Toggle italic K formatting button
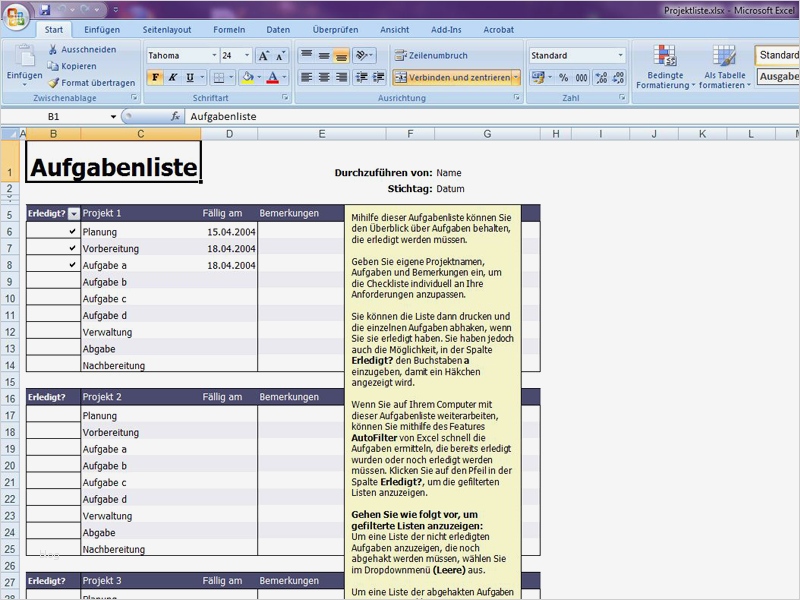Image resolution: width=800 pixels, height=600 pixels. [x=172, y=78]
